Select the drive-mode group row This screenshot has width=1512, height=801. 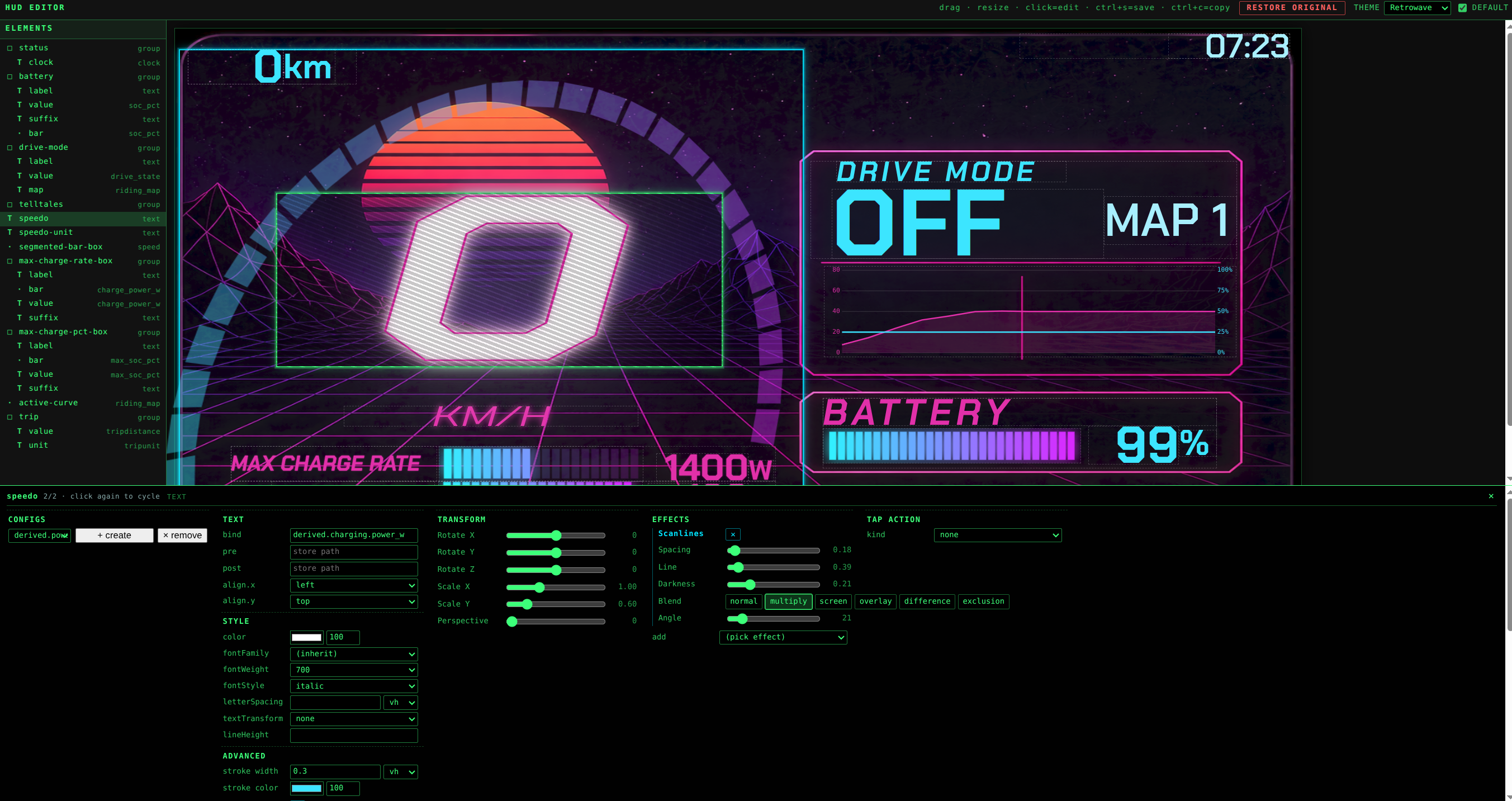[x=83, y=148]
